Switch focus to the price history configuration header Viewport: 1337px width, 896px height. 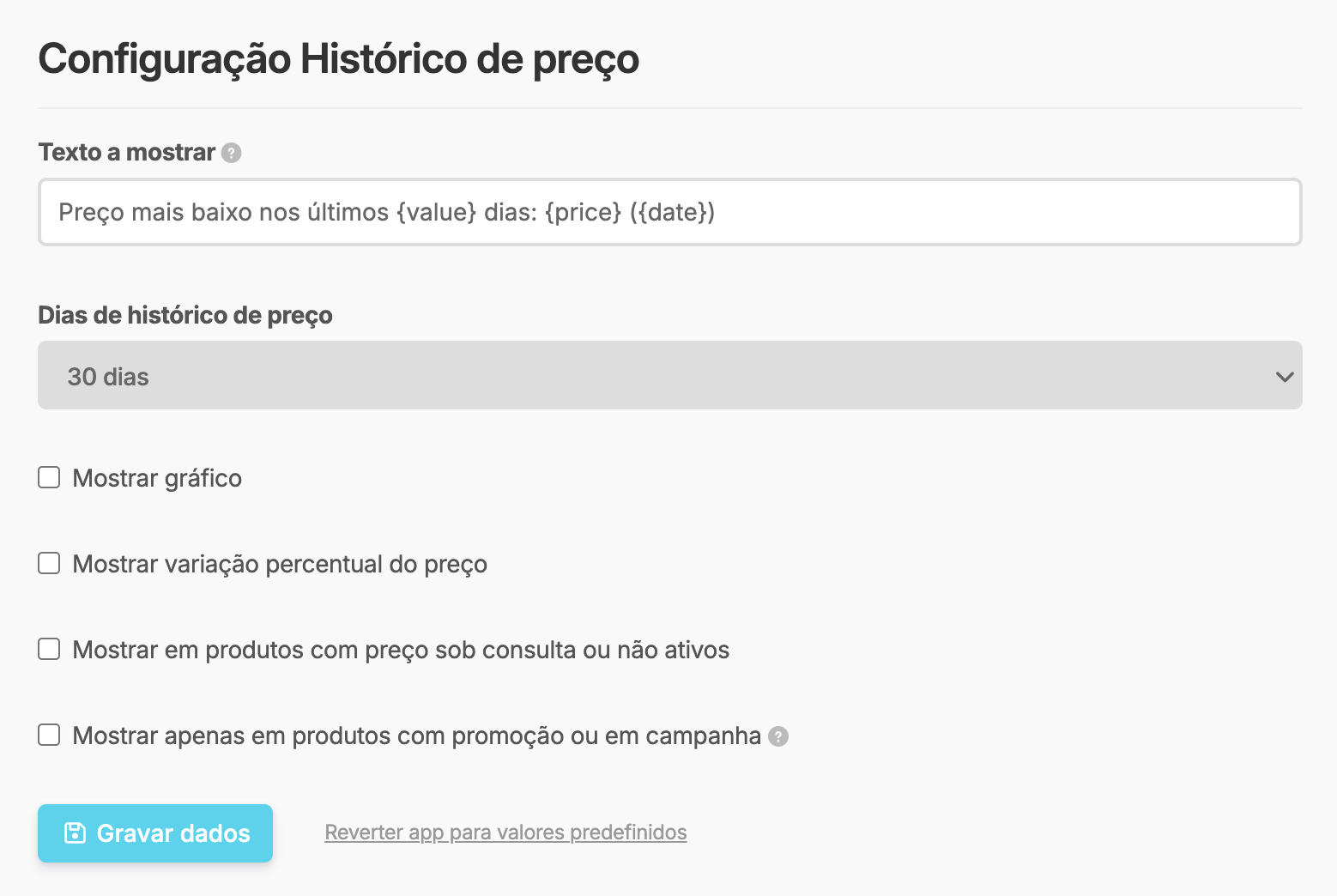337,58
